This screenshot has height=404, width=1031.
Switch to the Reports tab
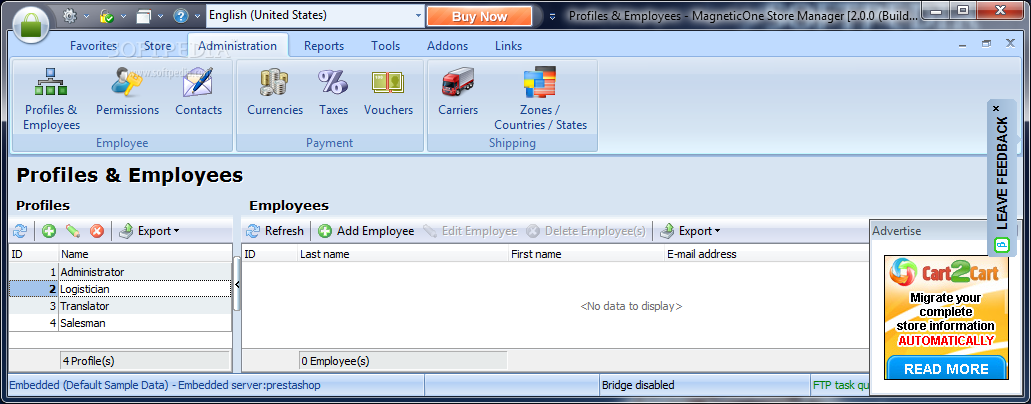pyautogui.click(x=324, y=46)
